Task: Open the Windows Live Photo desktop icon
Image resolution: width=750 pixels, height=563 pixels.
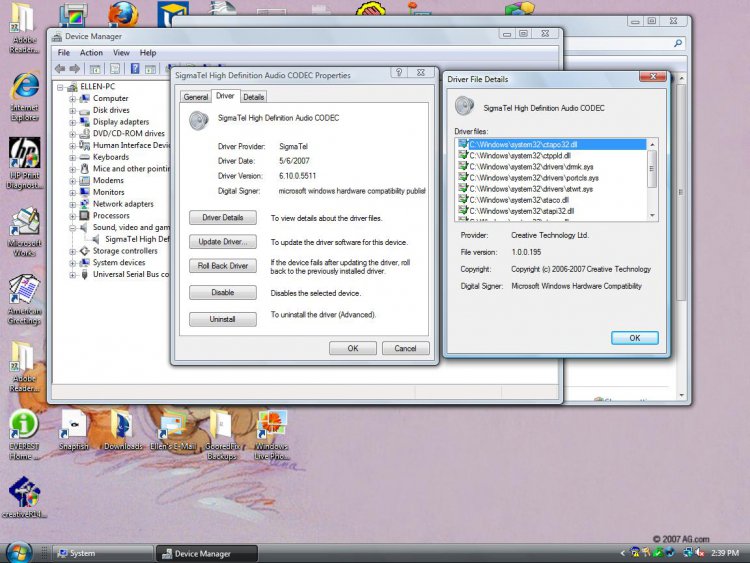Action: coord(271,435)
